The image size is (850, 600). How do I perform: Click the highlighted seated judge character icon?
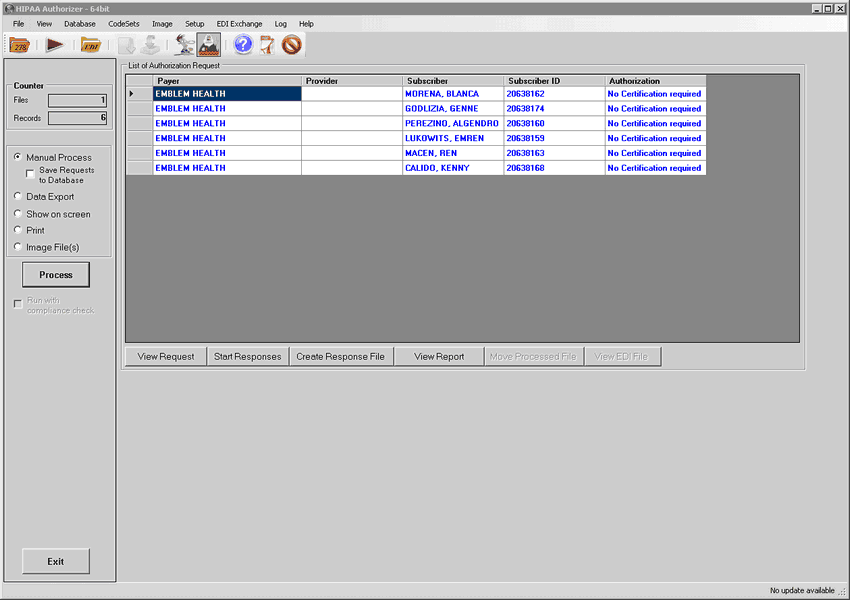pos(209,45)
